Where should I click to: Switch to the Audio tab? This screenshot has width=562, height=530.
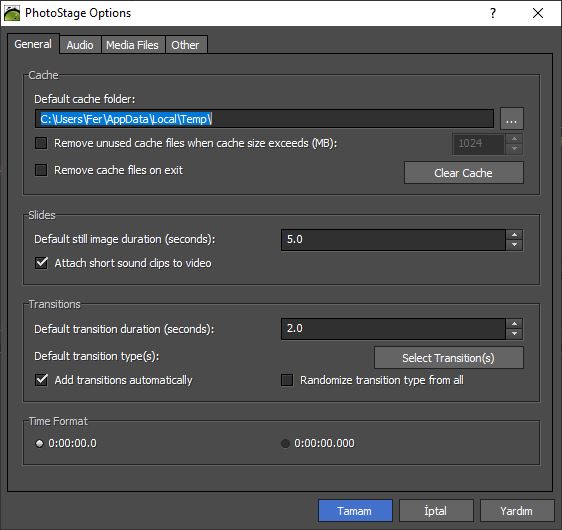[80, 45]
